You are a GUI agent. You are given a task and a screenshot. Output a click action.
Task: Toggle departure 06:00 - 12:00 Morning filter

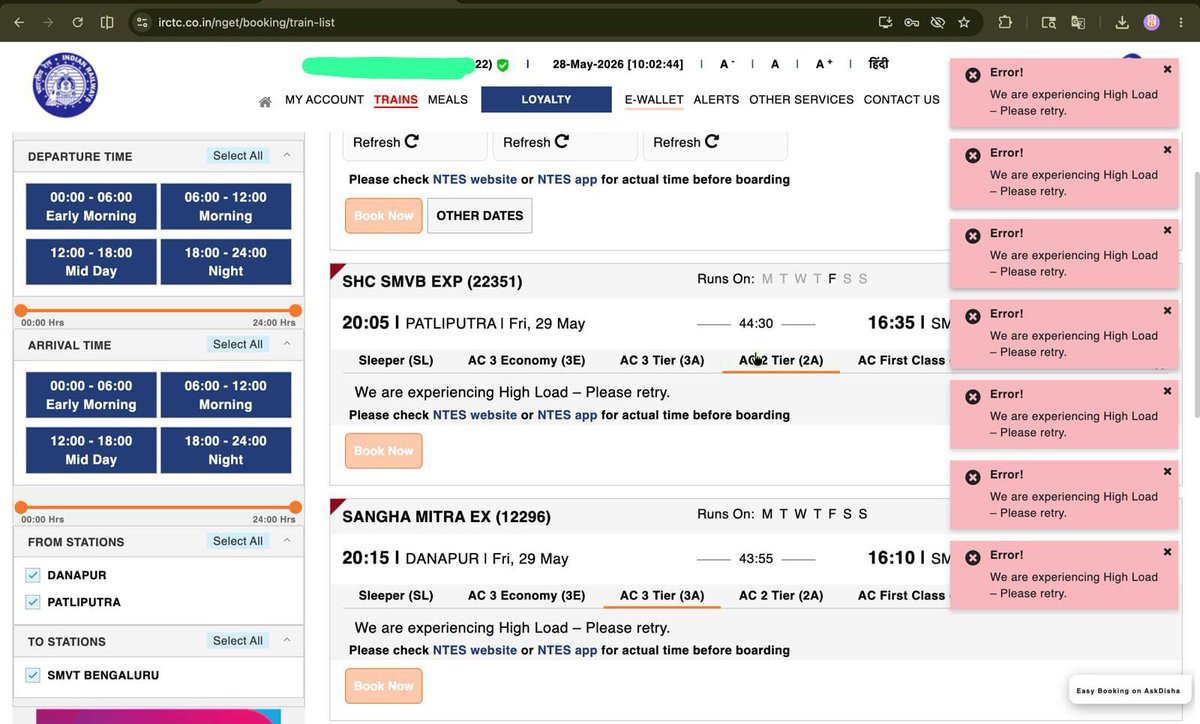point(226,206)
